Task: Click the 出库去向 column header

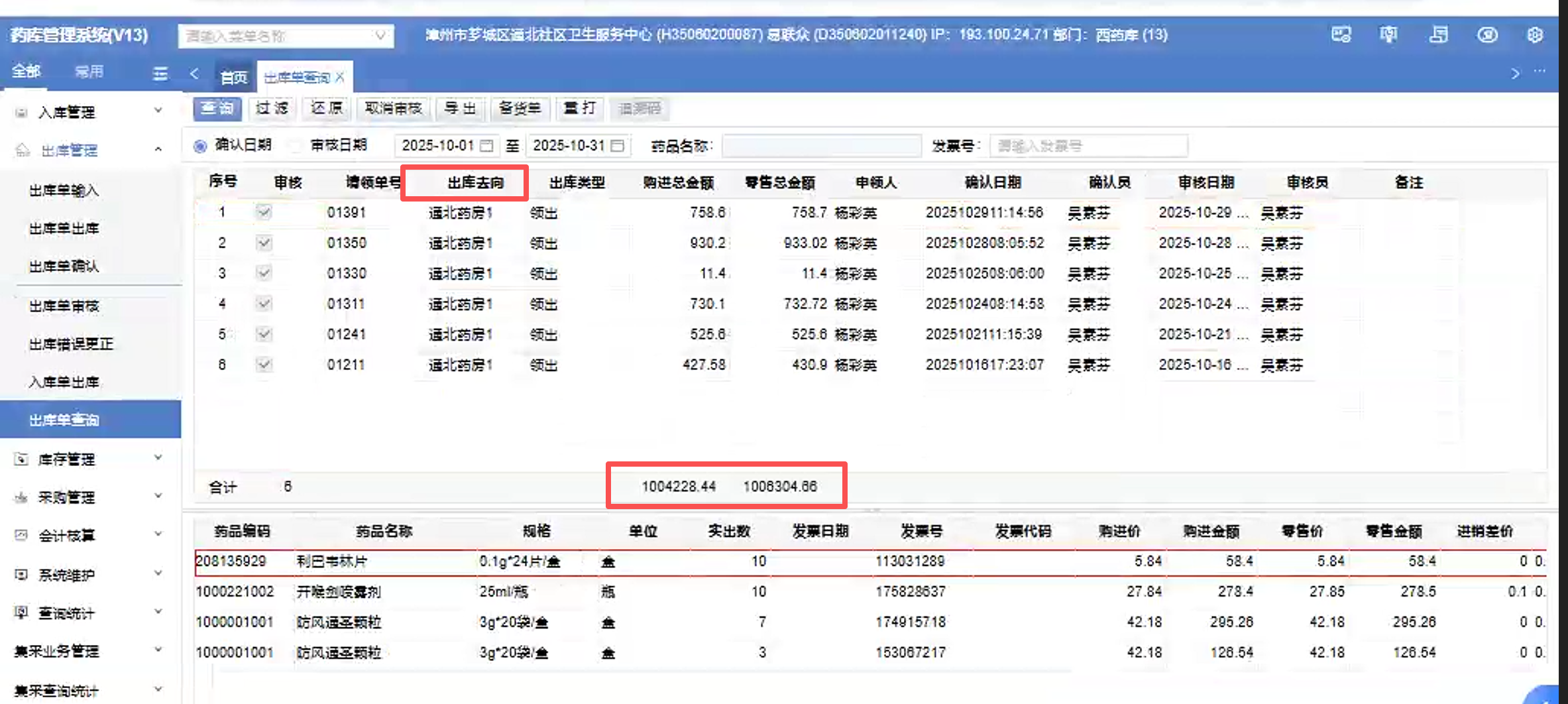Action: pyautogui.click(x=476, y=182)
